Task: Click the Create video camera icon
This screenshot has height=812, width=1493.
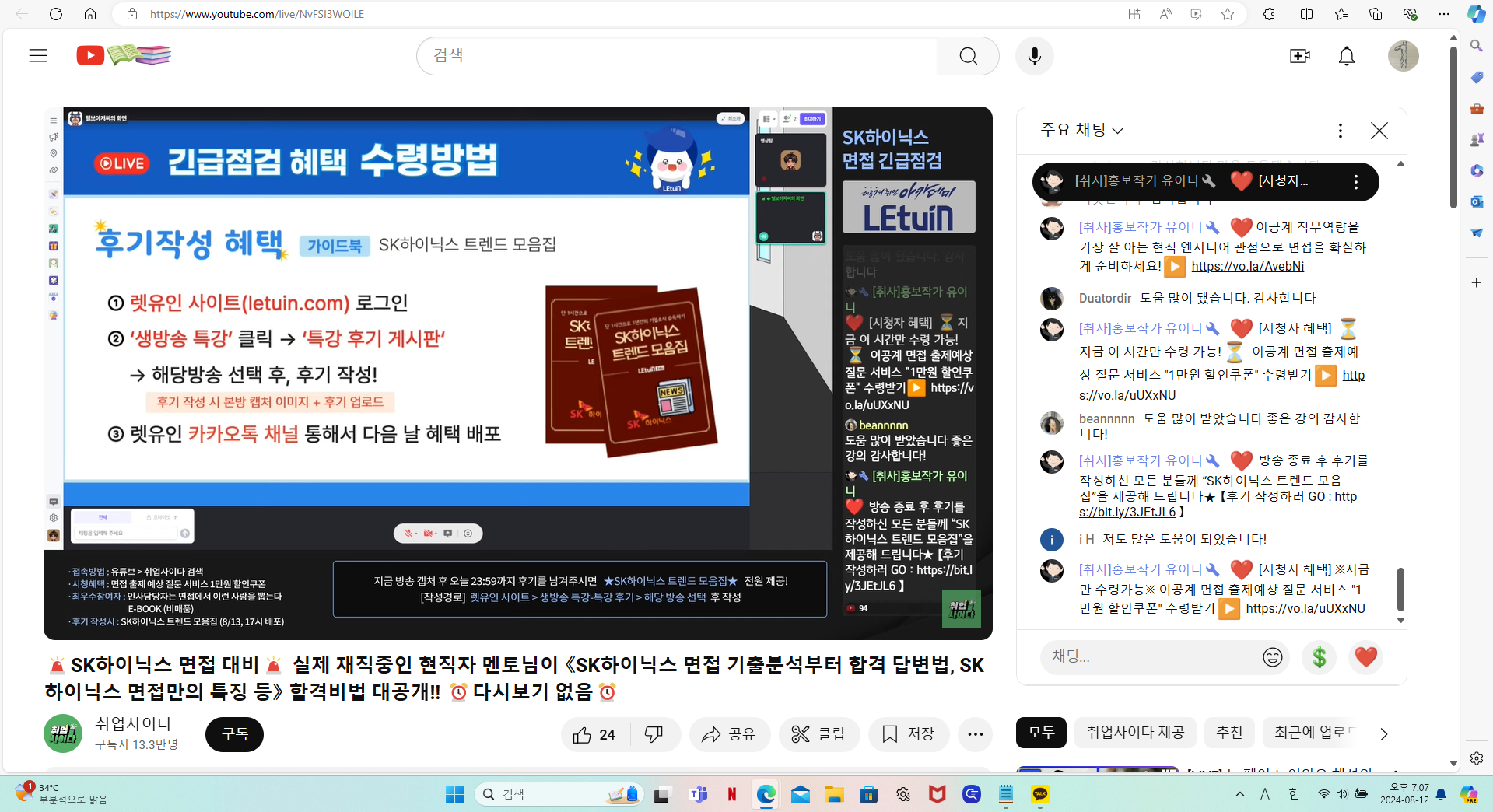Action: 1299,56
